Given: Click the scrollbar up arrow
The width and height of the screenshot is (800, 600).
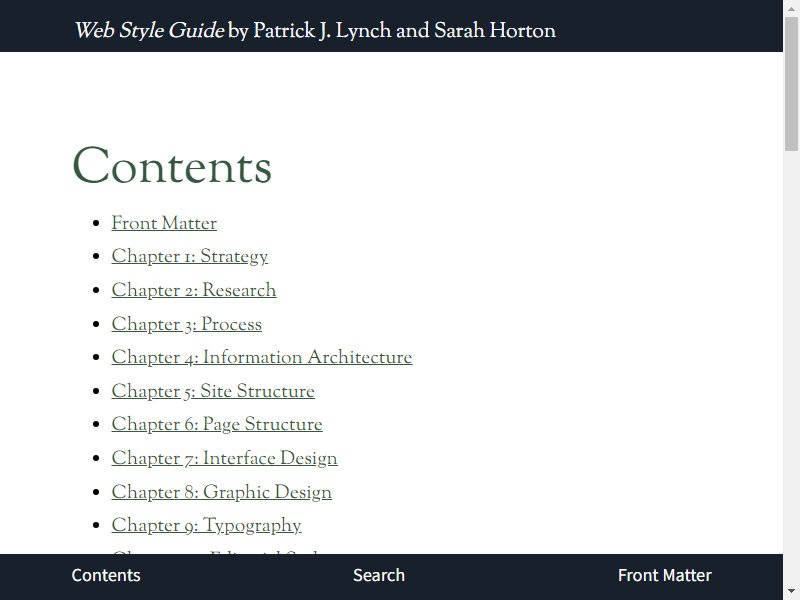Looking at the screenshot, I should click(x=791, y=8).
